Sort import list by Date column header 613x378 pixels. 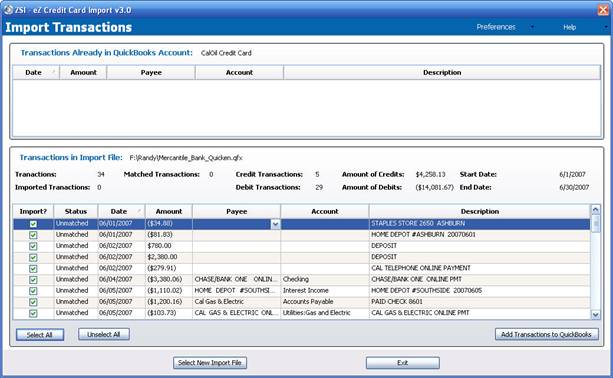122,211
